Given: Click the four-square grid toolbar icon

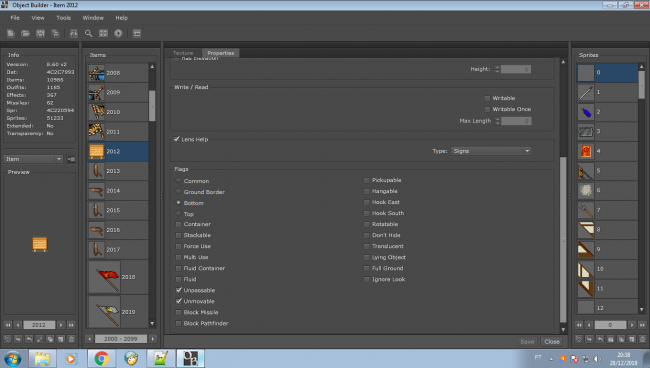Looking at the screenshot, I should 103,33.
